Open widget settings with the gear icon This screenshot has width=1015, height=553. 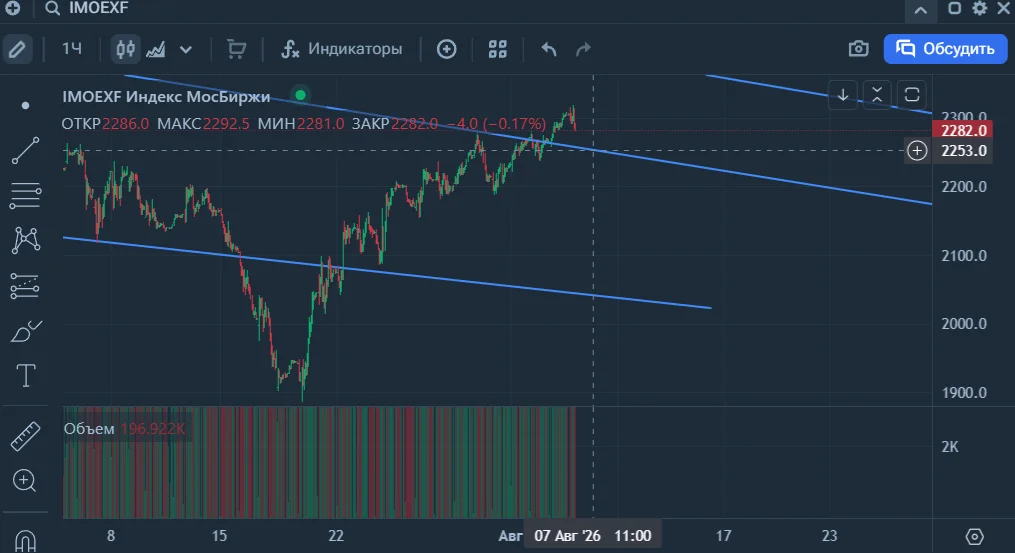(979, 8)
